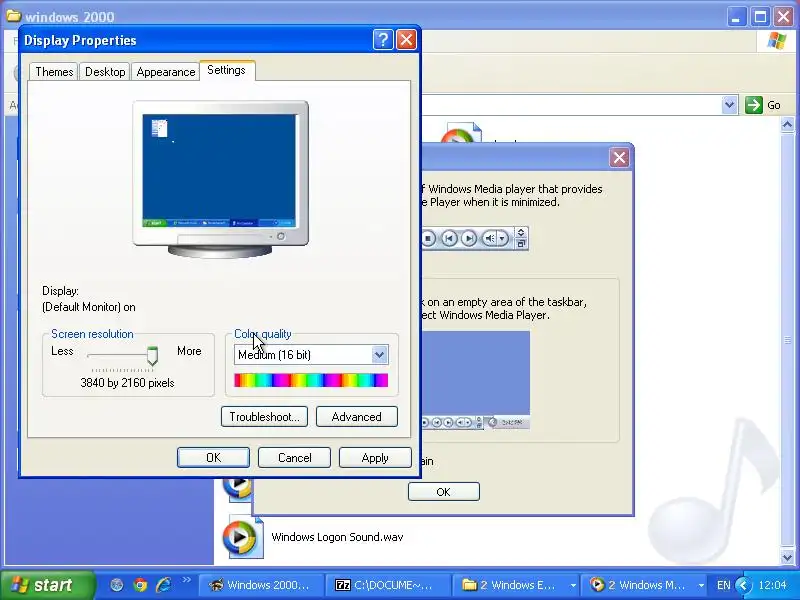Expand hidden system tray icons
Image resolution: width=800 pixels, height=600 pixels.
pyautogui.click(x=744, y=585)
